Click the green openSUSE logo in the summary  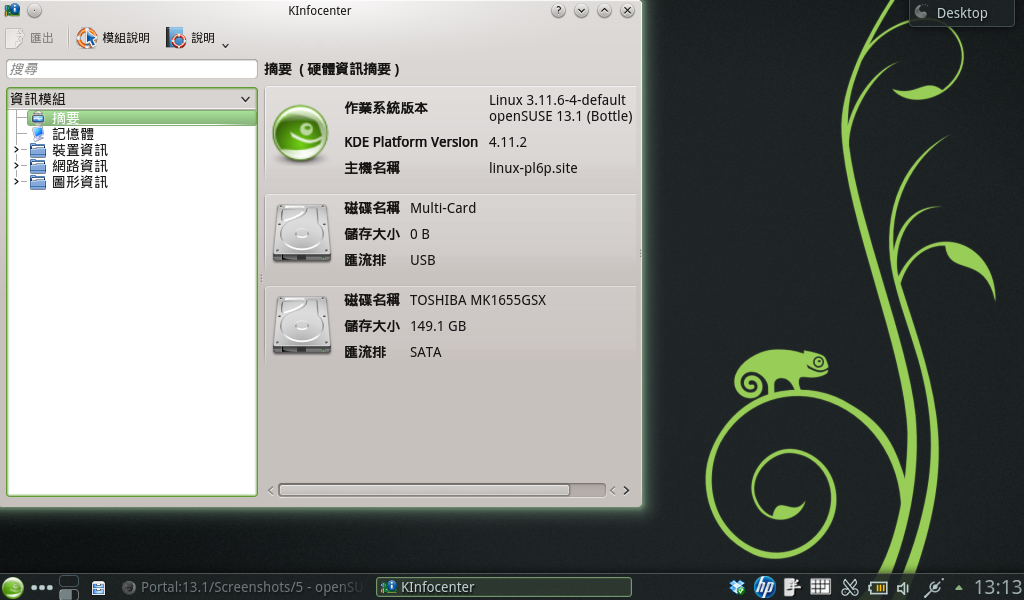300,133
